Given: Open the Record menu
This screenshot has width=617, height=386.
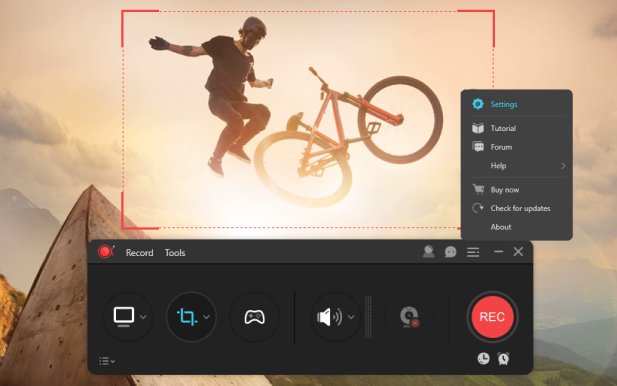Looking at the screenshot, I should point(139,253).
